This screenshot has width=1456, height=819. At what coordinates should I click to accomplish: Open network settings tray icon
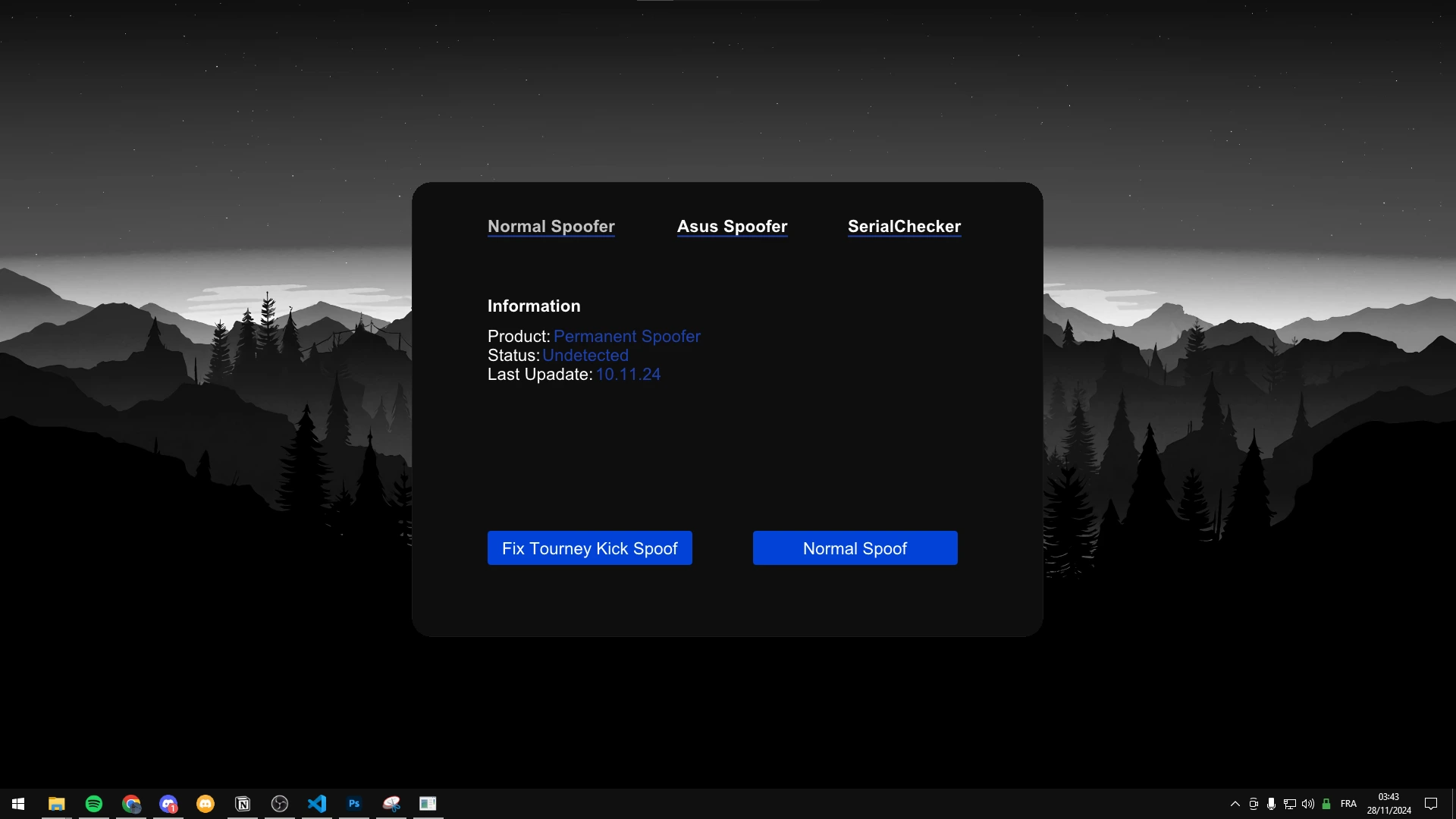coord(1290,804)
